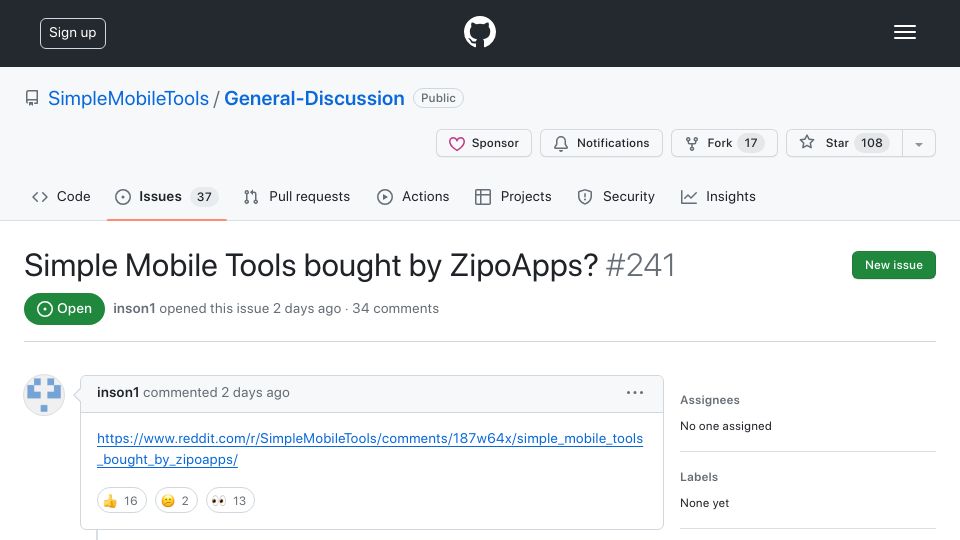Viewport: 960px width, 540px height.
Task: Click the Sponsor heart button
Action: point(484,143)
